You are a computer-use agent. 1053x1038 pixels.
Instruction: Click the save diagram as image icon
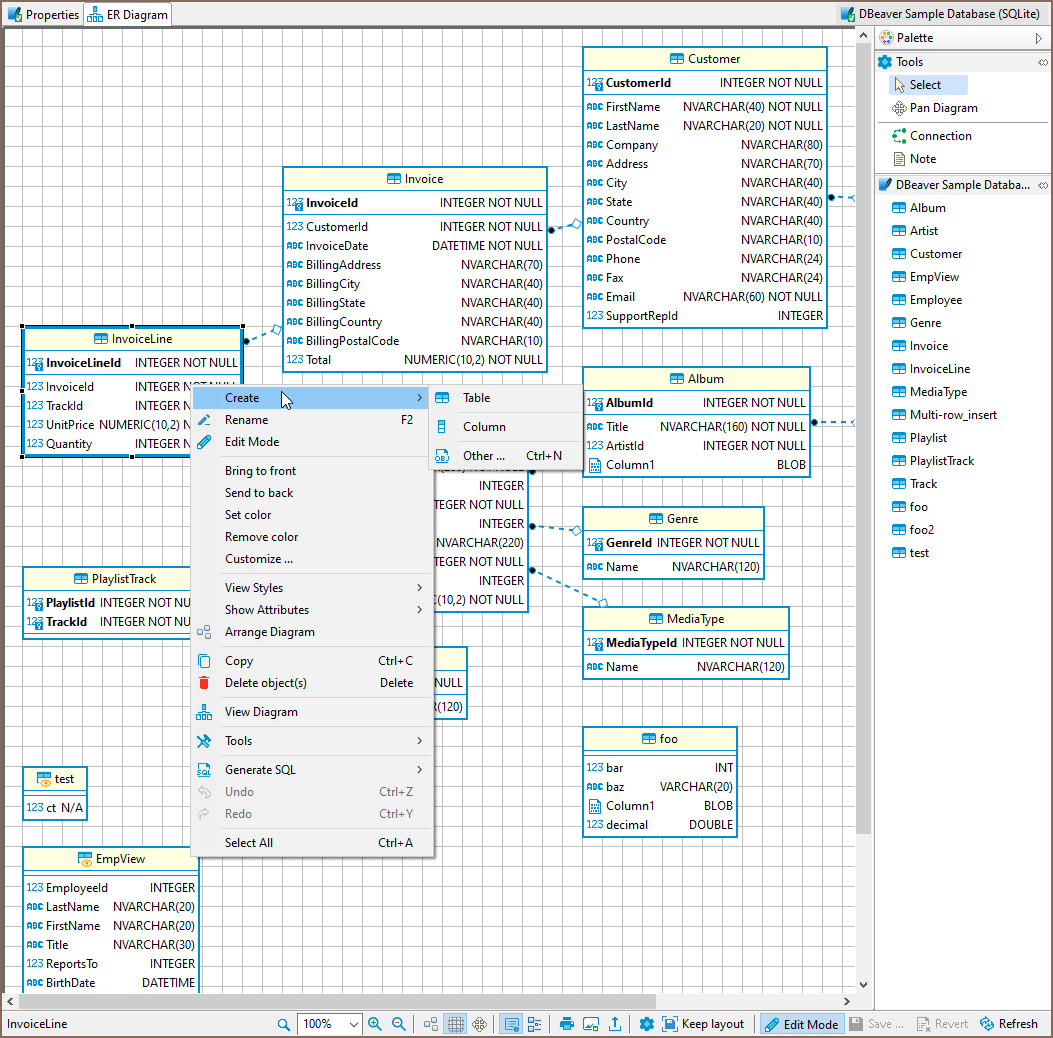coord(591,1024)
